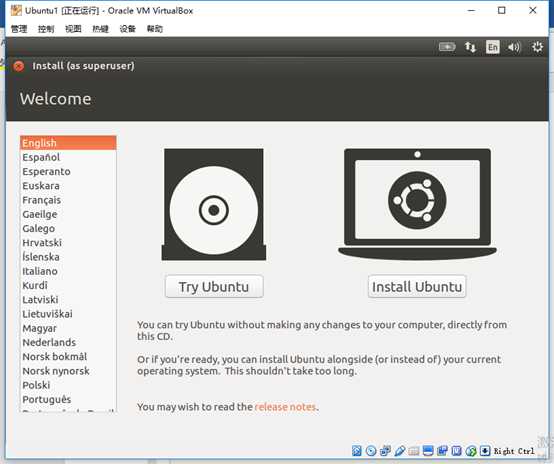
Task: Select Magyar in the language list
Action: [68, 328]
